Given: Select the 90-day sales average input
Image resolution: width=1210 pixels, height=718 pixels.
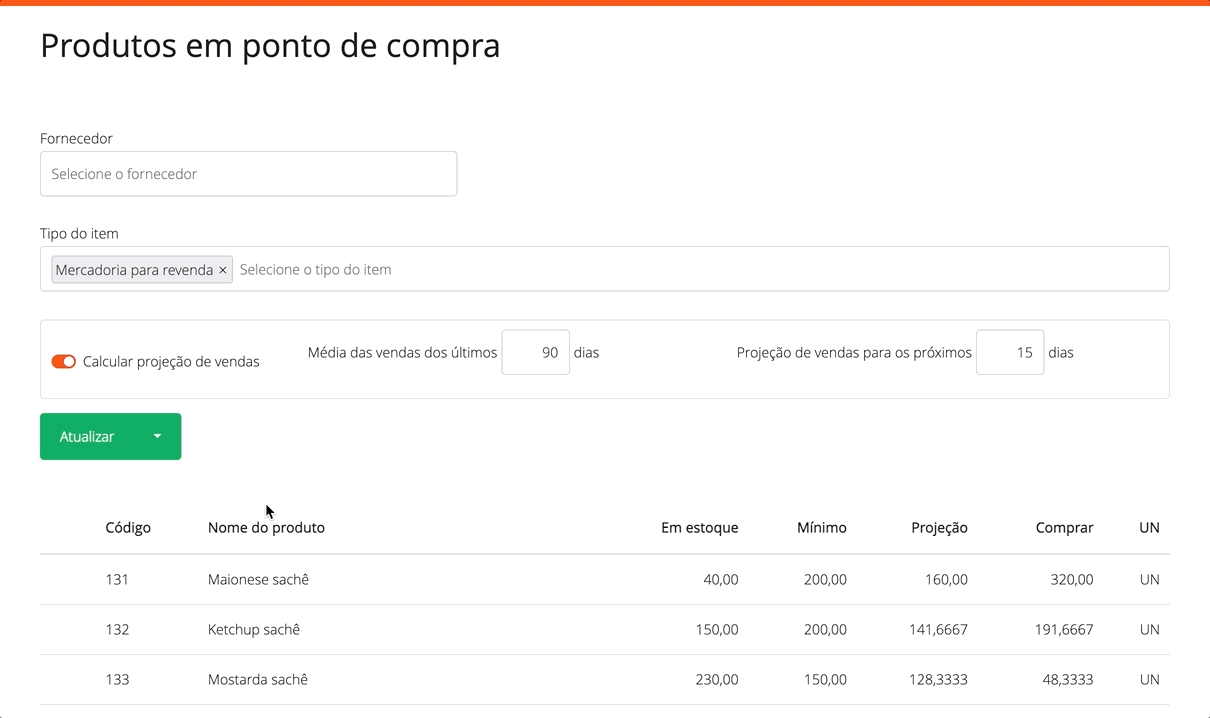Looking at the screenshot, I should click(535, 352).
